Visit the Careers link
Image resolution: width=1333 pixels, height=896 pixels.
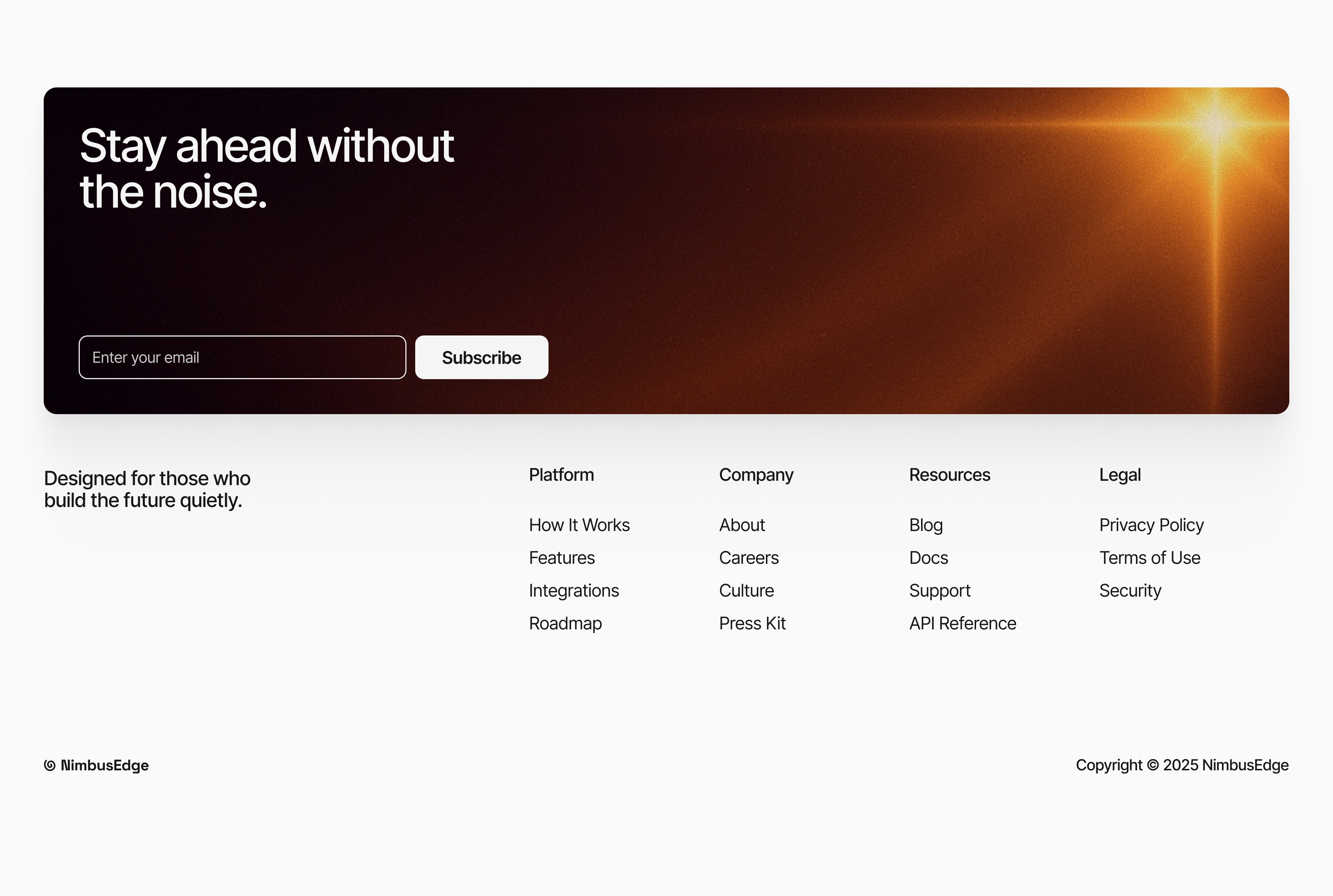click(748, 558)
